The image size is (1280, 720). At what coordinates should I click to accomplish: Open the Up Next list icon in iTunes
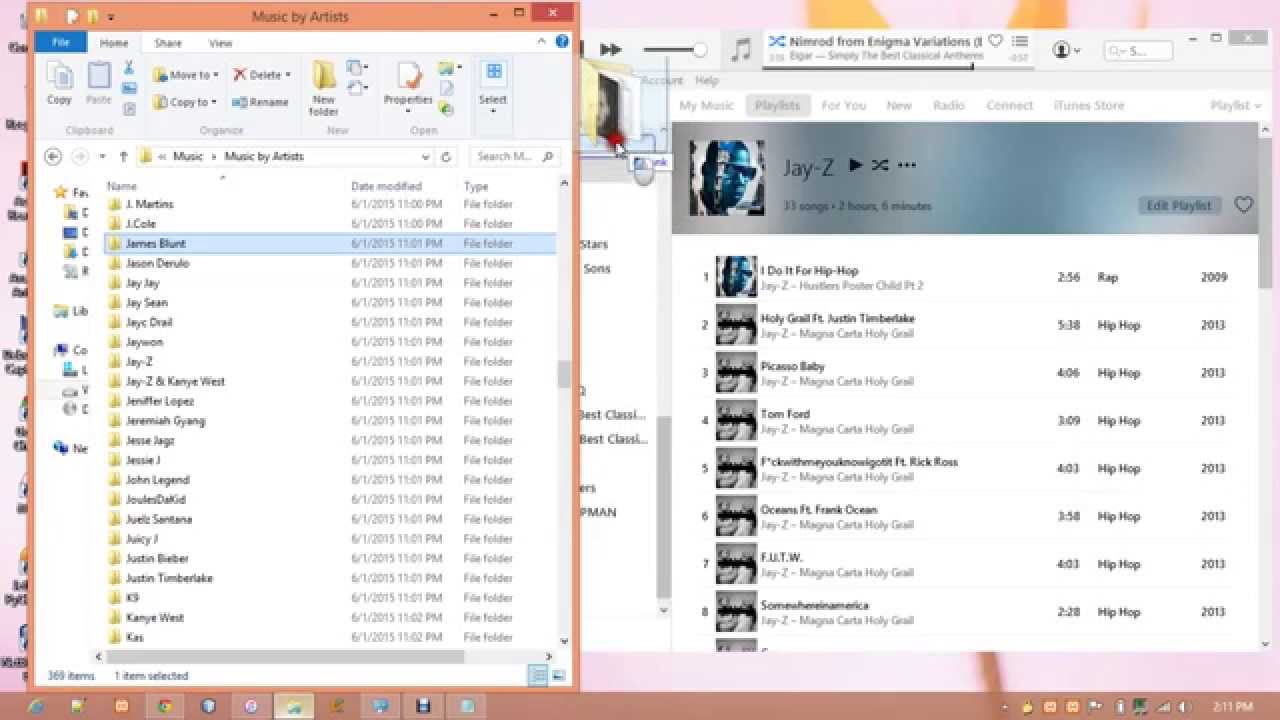(1019, 41)
